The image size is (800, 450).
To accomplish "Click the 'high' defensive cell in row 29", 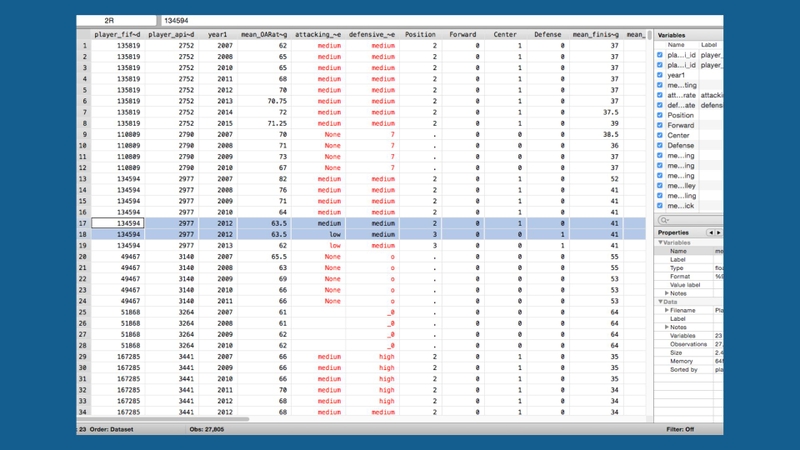I will coord(372,357).
